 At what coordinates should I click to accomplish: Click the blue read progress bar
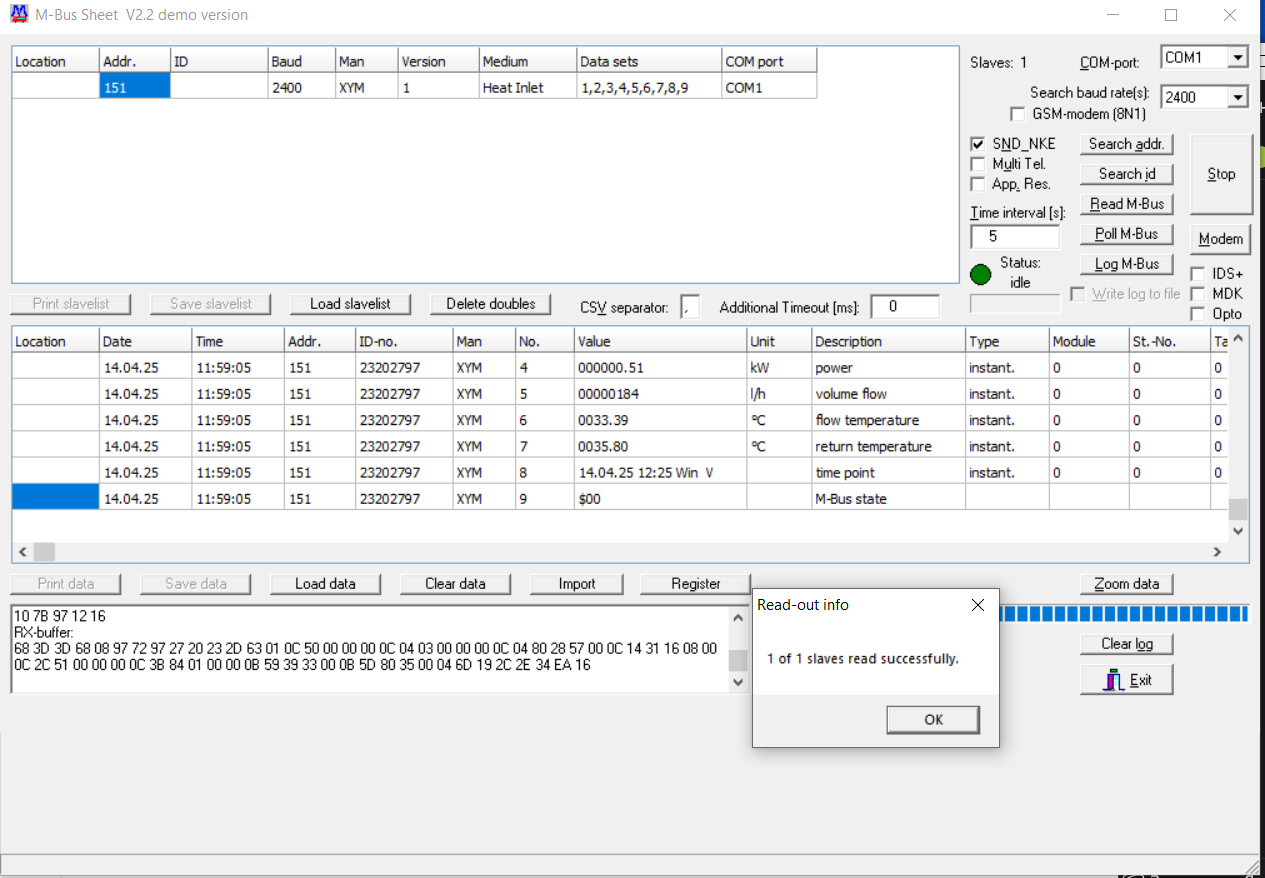(x=1124, y=614)
